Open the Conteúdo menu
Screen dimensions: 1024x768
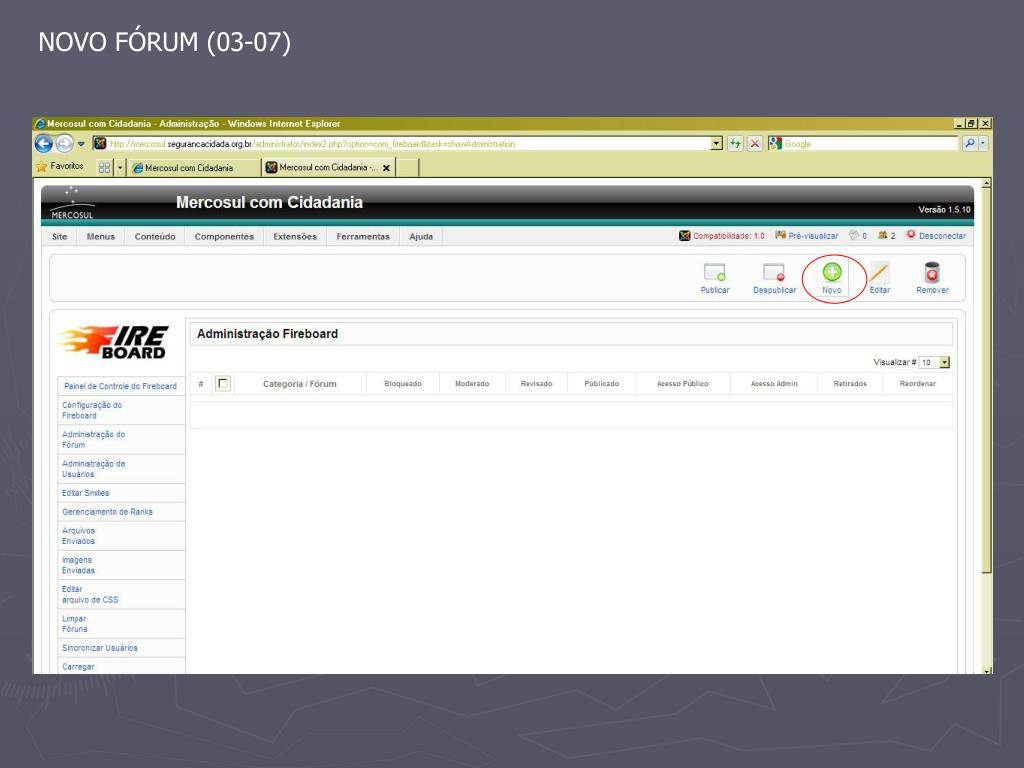tap(155, 236)
